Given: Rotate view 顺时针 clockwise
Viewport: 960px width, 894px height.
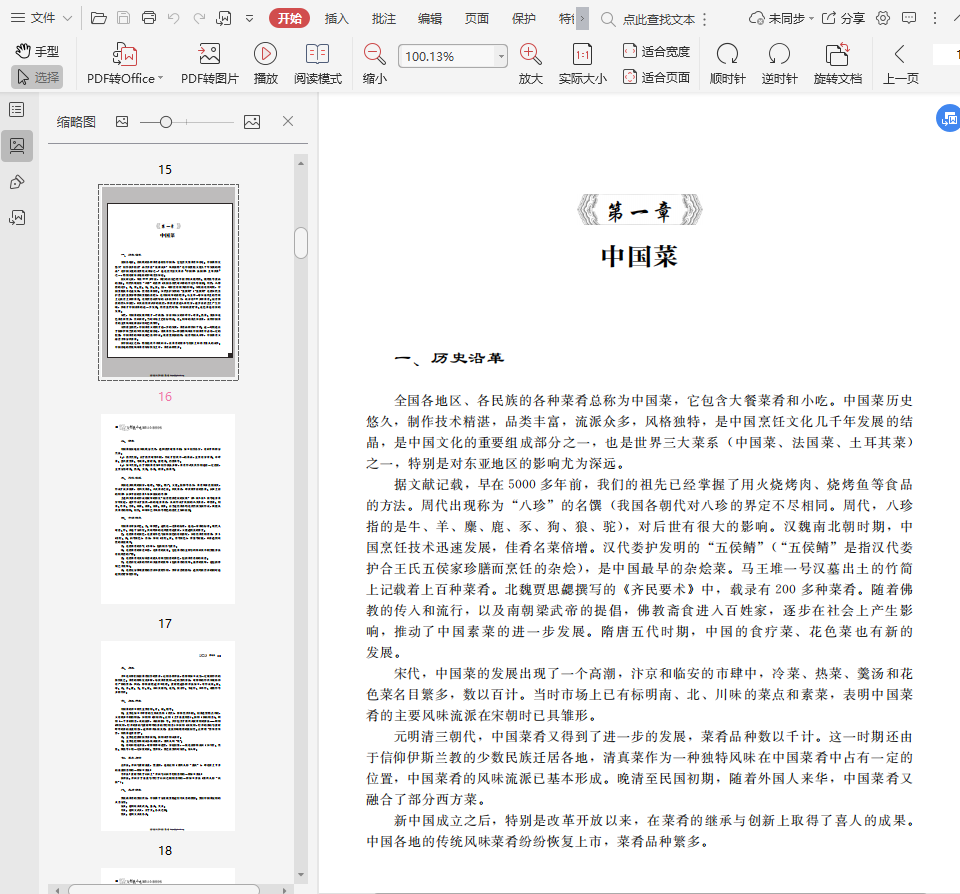Looking at the screenshot, I should tap(727, 63).
